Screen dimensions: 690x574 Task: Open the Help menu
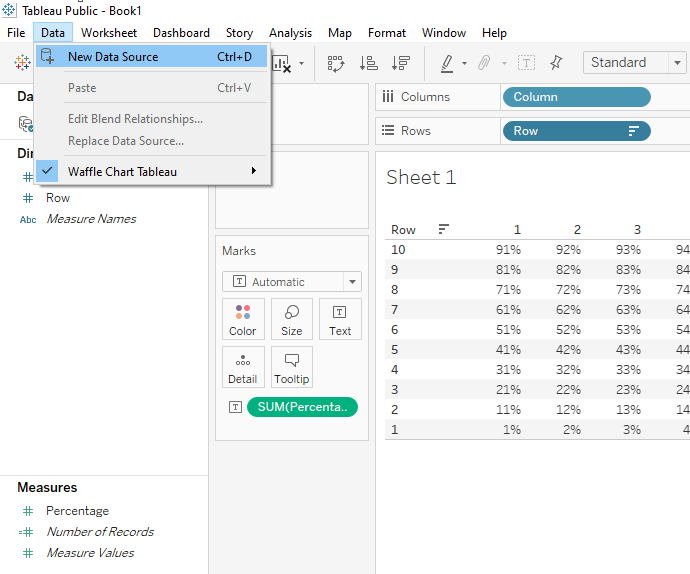[494, 33]
